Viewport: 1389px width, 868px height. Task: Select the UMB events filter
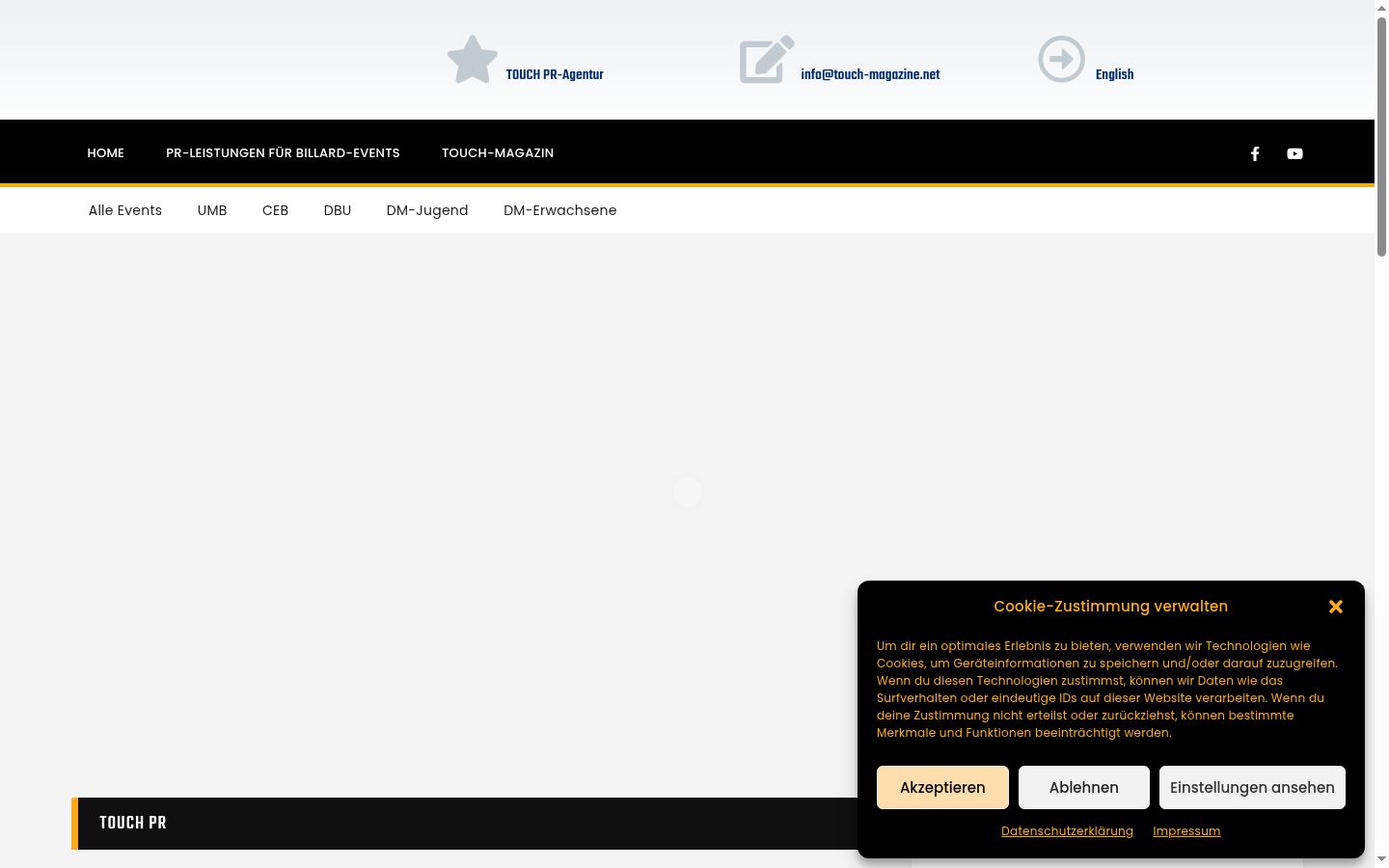pos(212,210)
